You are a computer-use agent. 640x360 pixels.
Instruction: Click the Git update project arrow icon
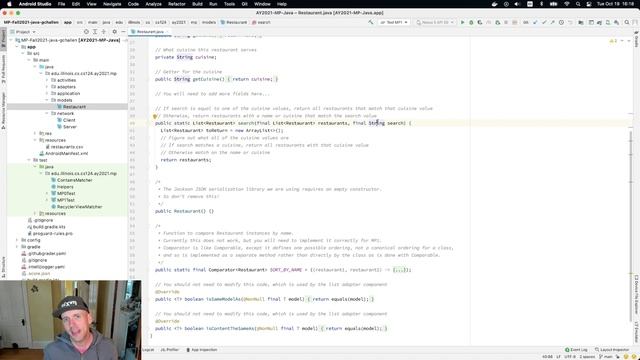click(x=535, y=22)
